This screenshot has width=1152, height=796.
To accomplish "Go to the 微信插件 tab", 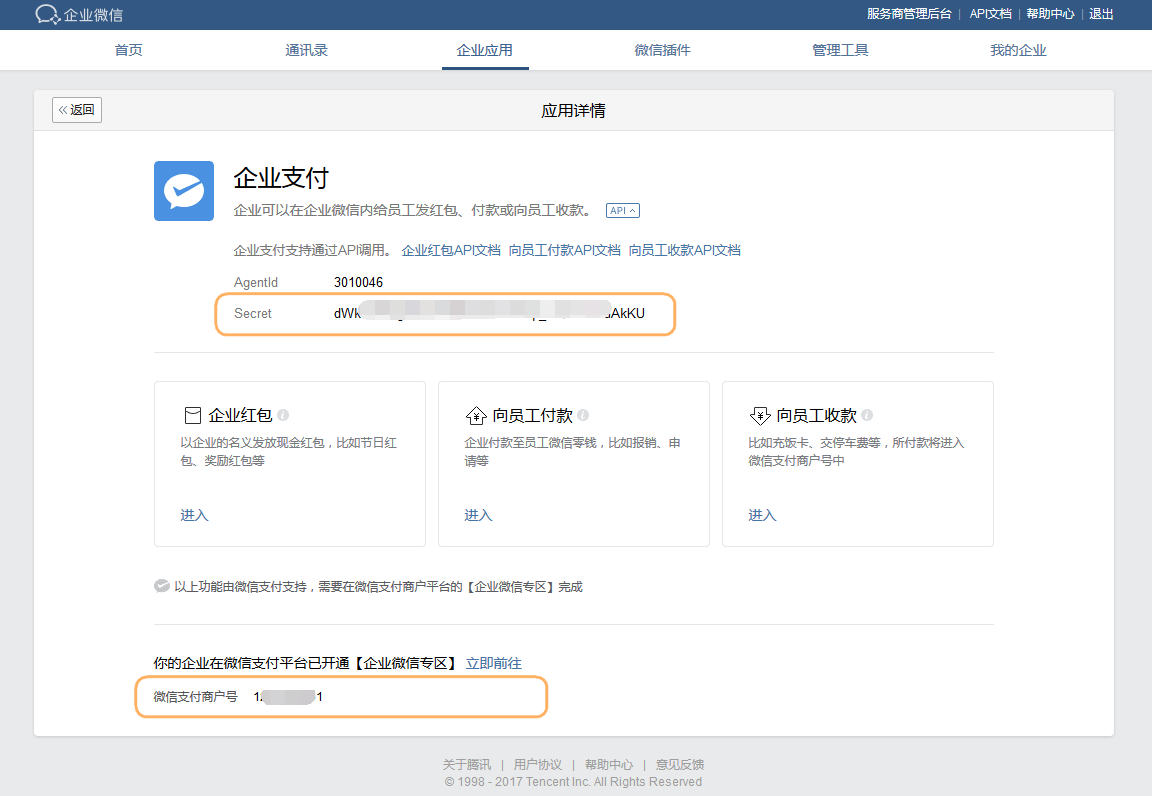I will pyautogui.click(x=663, y=50).
